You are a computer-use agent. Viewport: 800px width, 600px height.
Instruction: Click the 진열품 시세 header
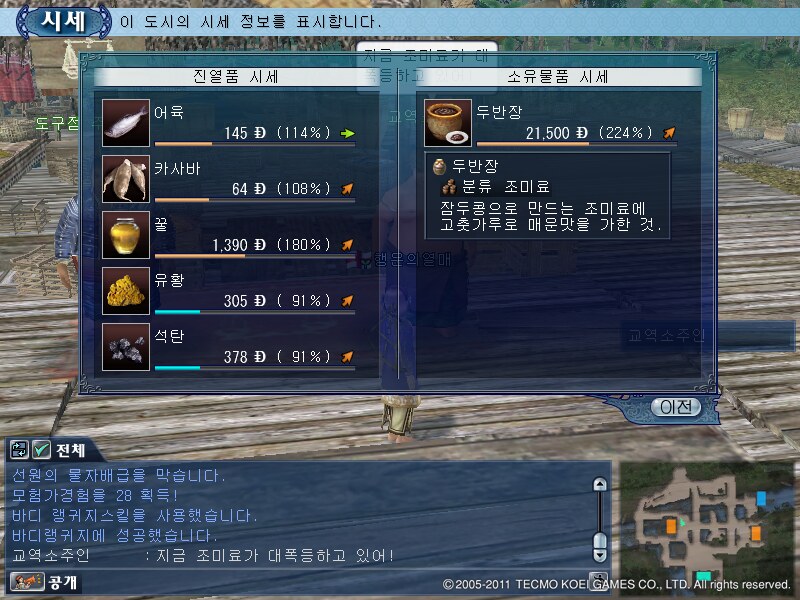click(x=236, y=77)
